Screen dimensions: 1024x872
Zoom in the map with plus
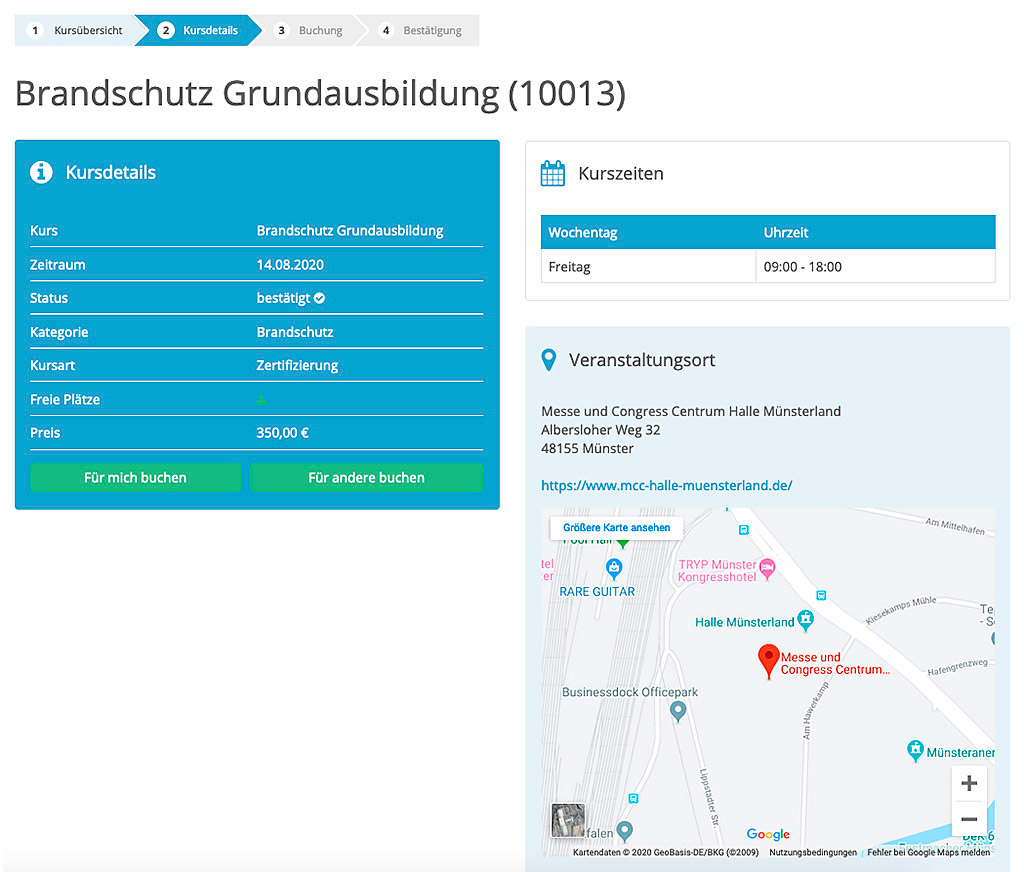[x=969, y=783]
